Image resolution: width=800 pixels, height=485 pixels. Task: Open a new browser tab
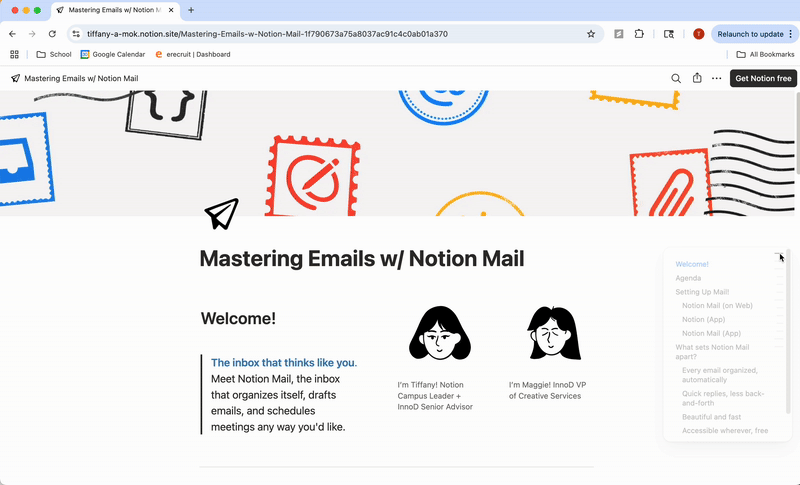(191, 10)
